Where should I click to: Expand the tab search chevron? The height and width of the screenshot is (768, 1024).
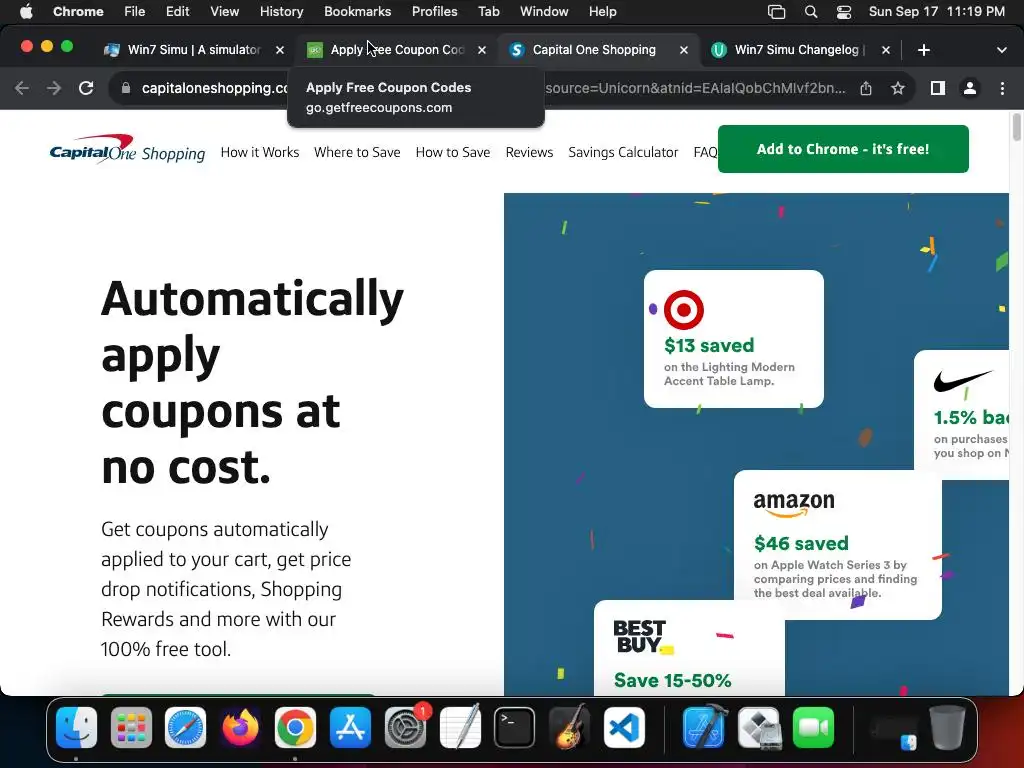pos(1002,50)
